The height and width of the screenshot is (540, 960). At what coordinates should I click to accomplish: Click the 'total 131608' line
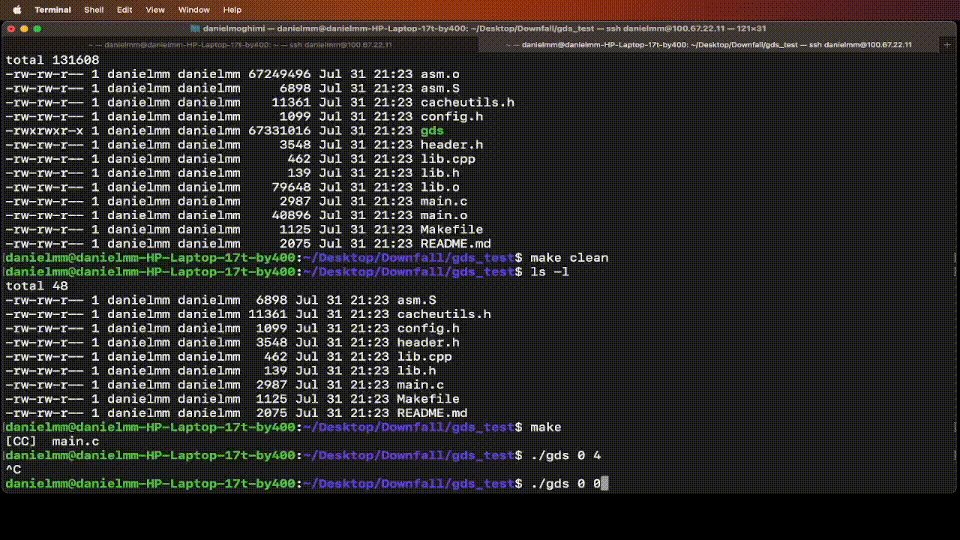click(x=52, y=60)
